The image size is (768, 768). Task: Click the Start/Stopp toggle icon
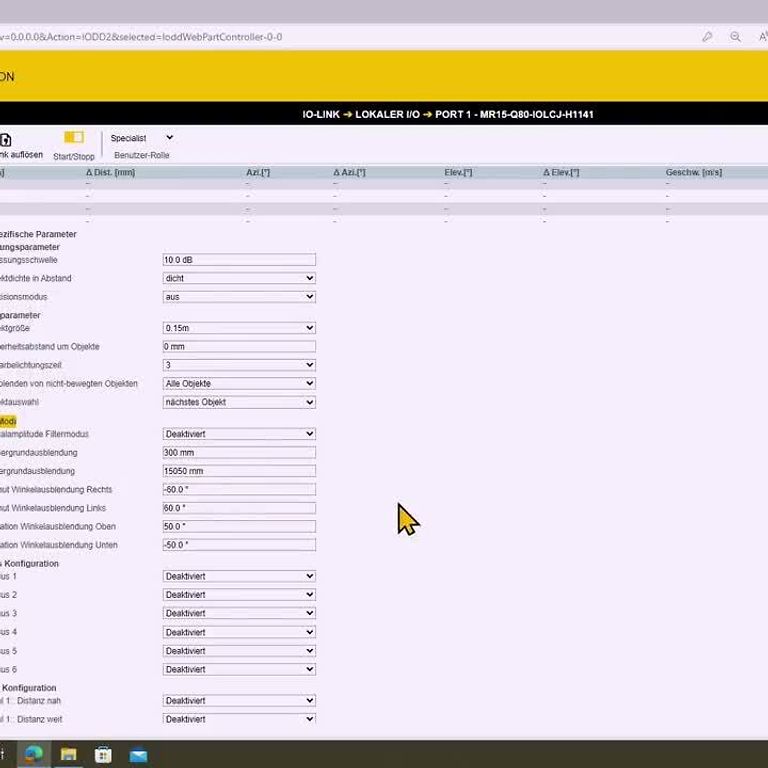tap(74, 138)
